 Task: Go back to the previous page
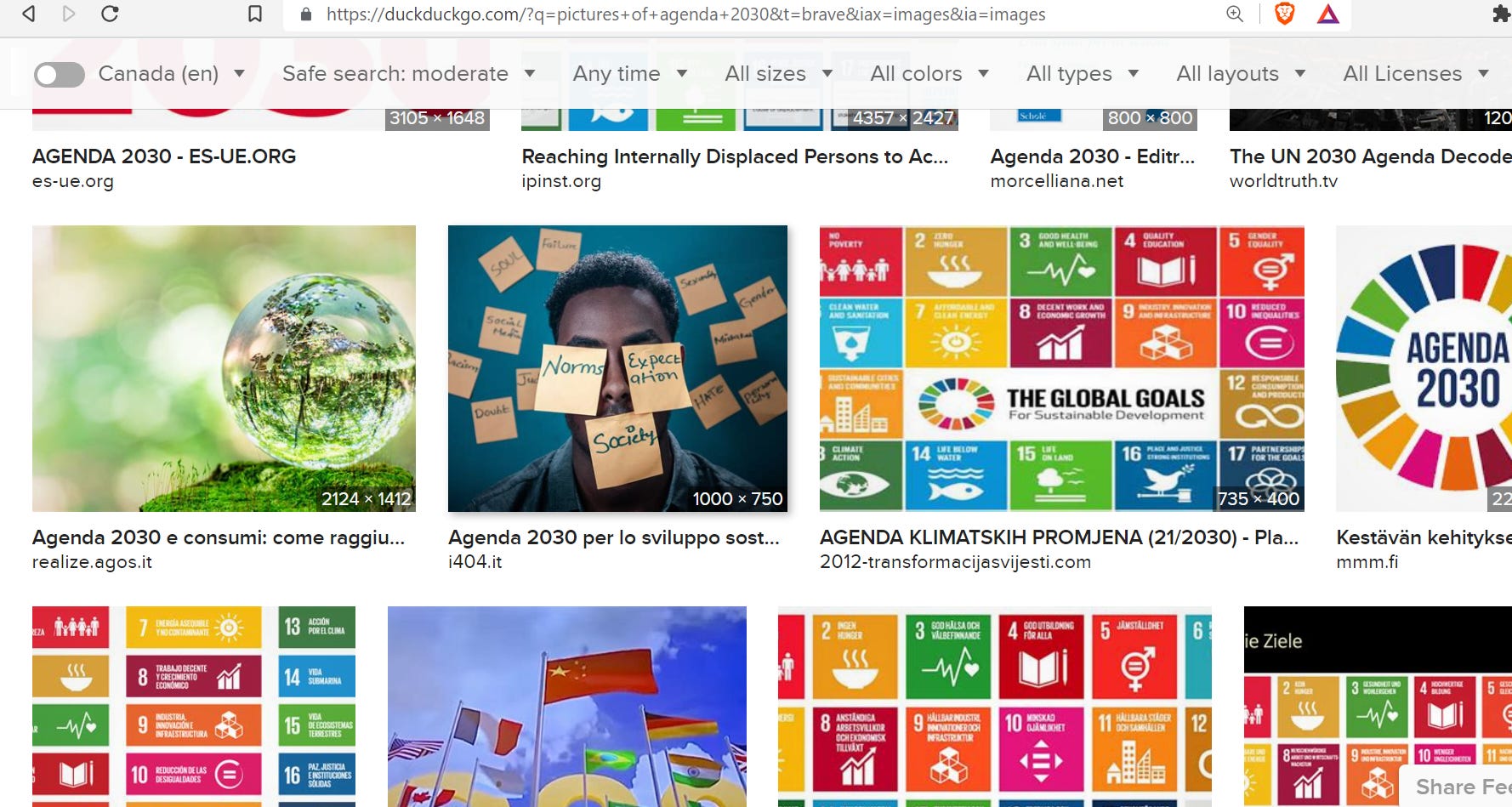click(29, 14)
